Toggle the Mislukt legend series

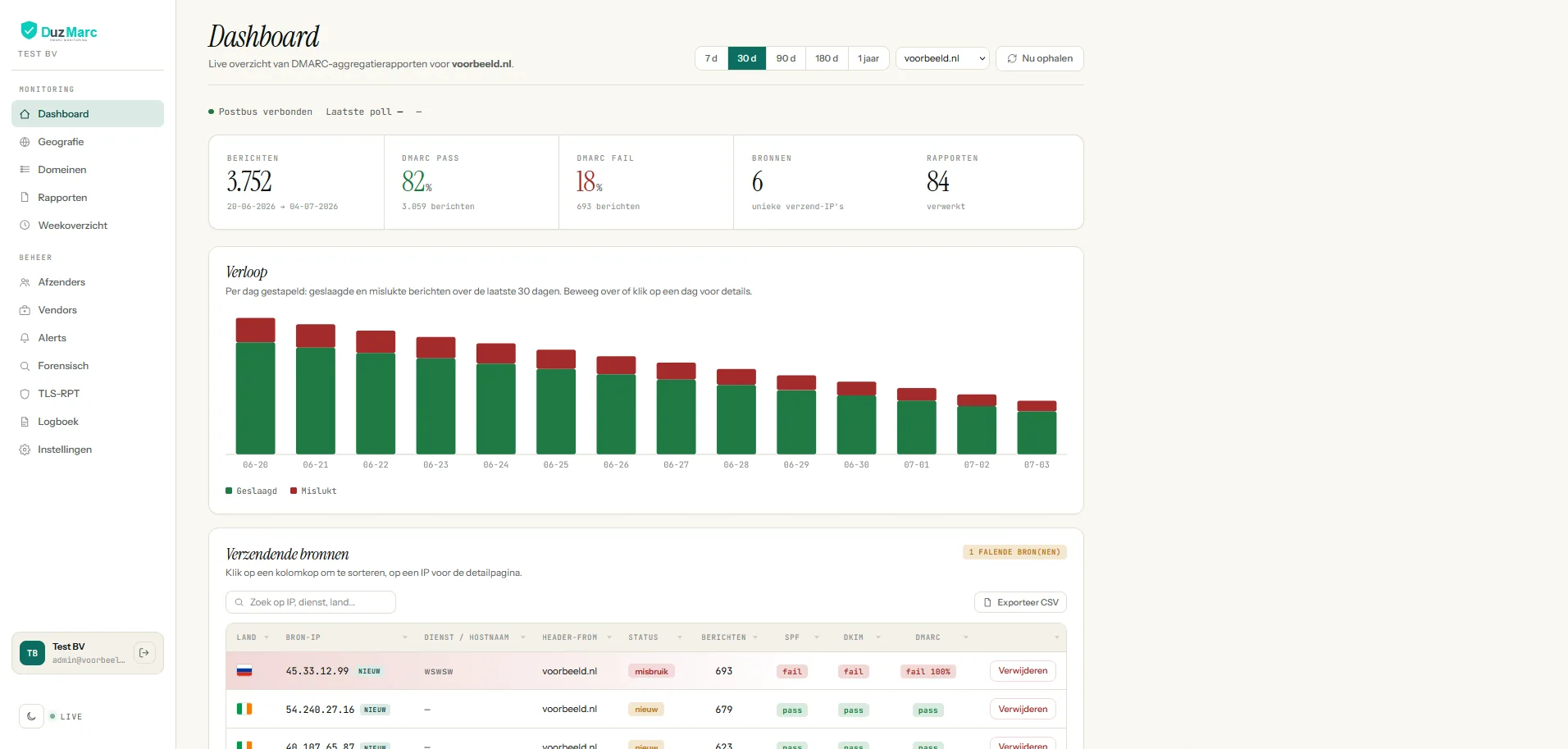click(313, 491)
